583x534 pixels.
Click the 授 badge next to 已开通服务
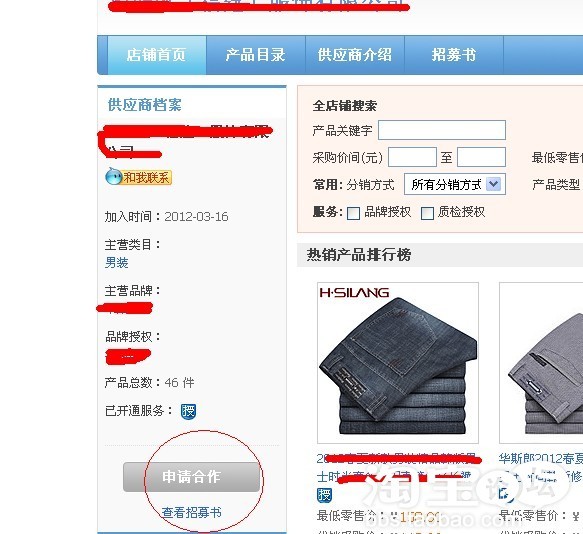188,411
